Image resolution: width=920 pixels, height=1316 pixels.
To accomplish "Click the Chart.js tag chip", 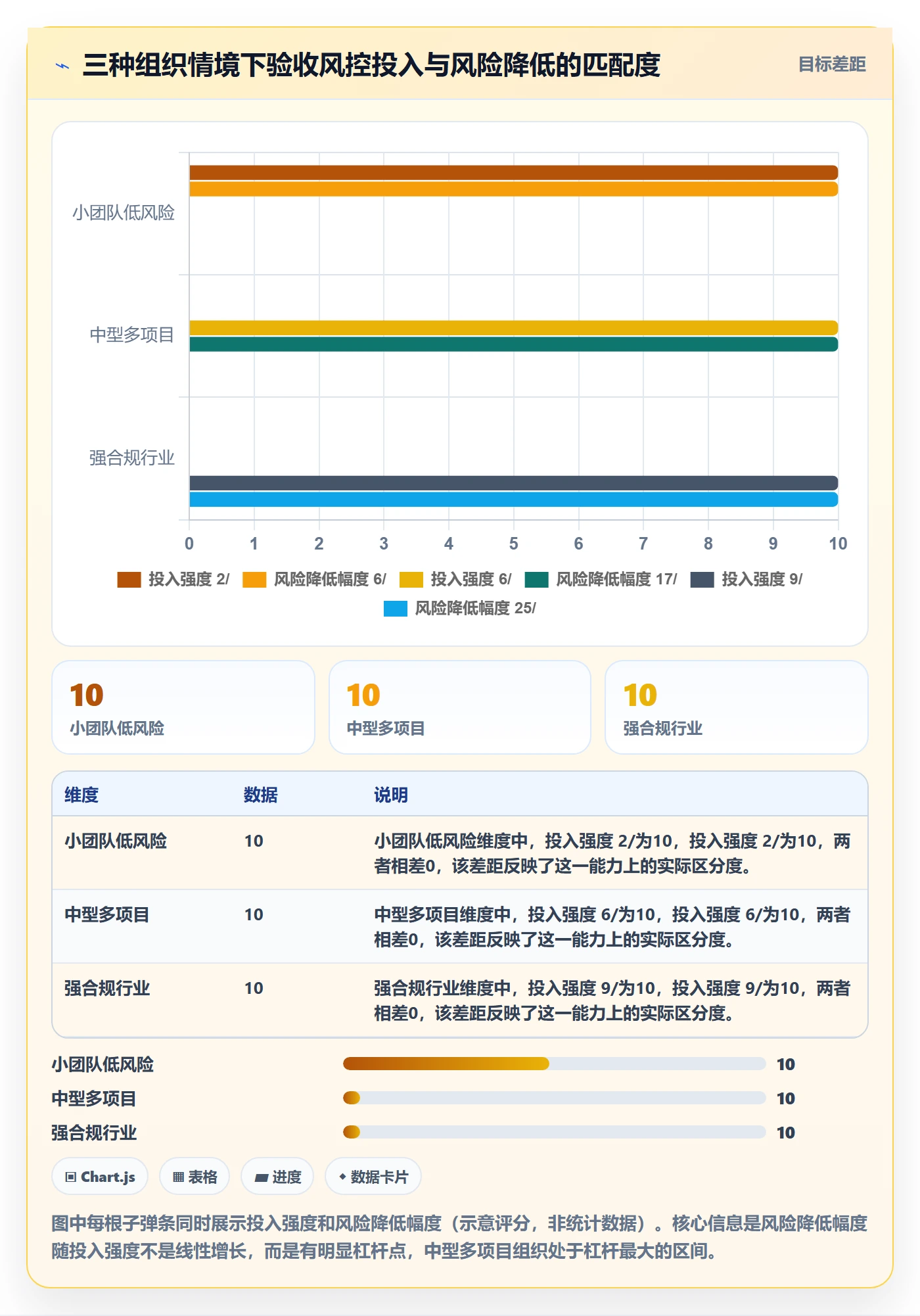I will coord(100,1177).
